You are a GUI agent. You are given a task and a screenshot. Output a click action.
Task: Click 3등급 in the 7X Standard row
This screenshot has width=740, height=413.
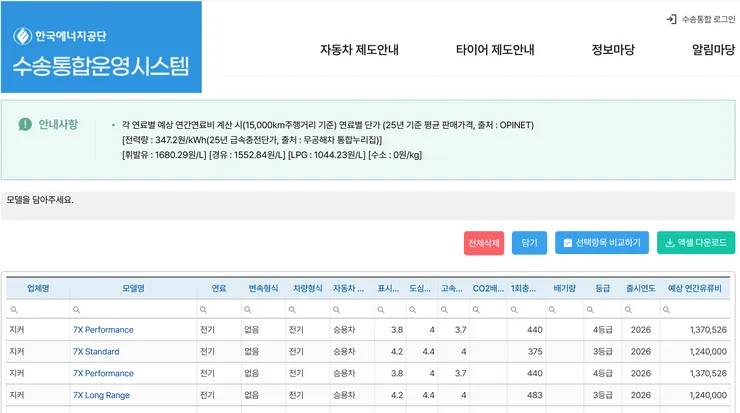[603, 352]
